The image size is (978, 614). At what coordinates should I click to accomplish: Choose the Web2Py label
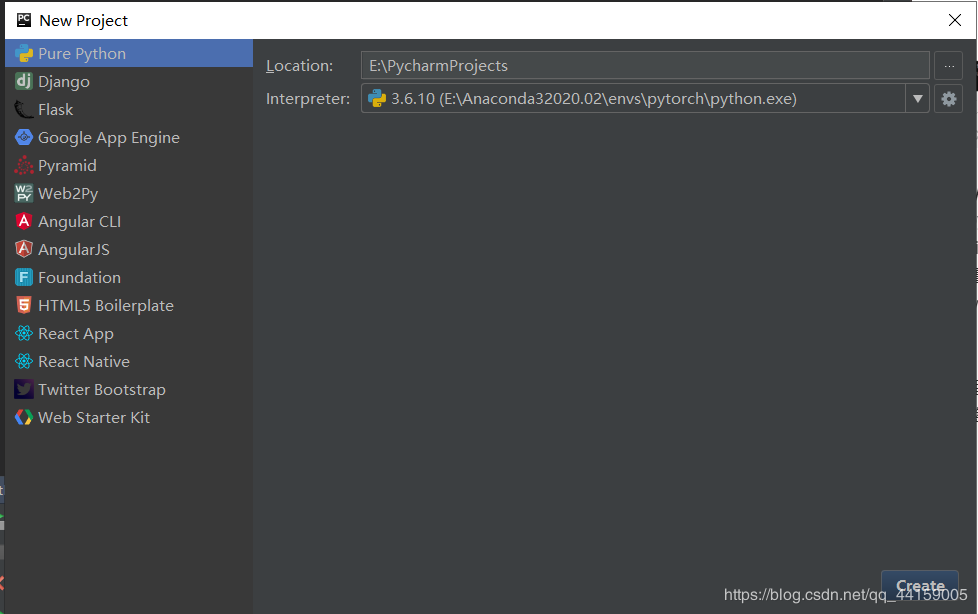tap(68, 194)
